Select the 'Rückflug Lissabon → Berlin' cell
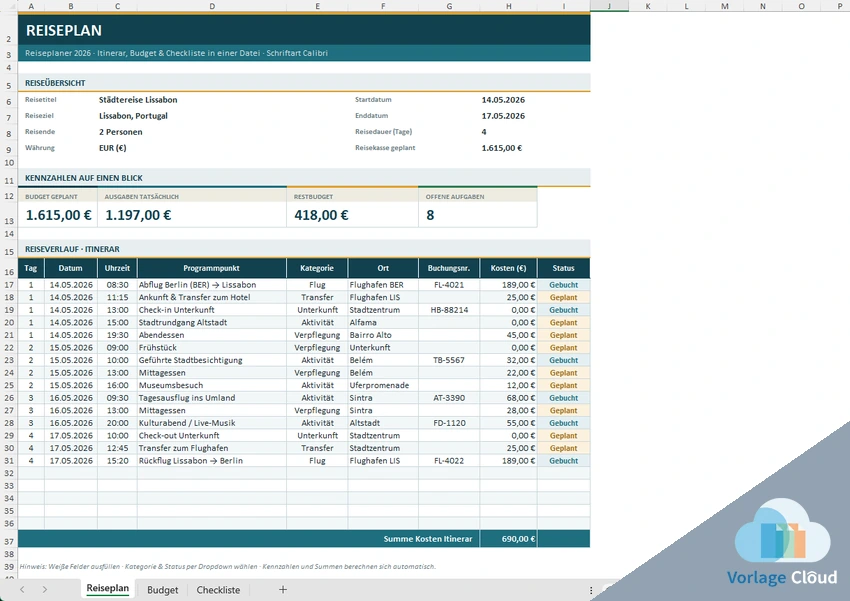Viewport: 850px width, 601px height. (212, 461)
